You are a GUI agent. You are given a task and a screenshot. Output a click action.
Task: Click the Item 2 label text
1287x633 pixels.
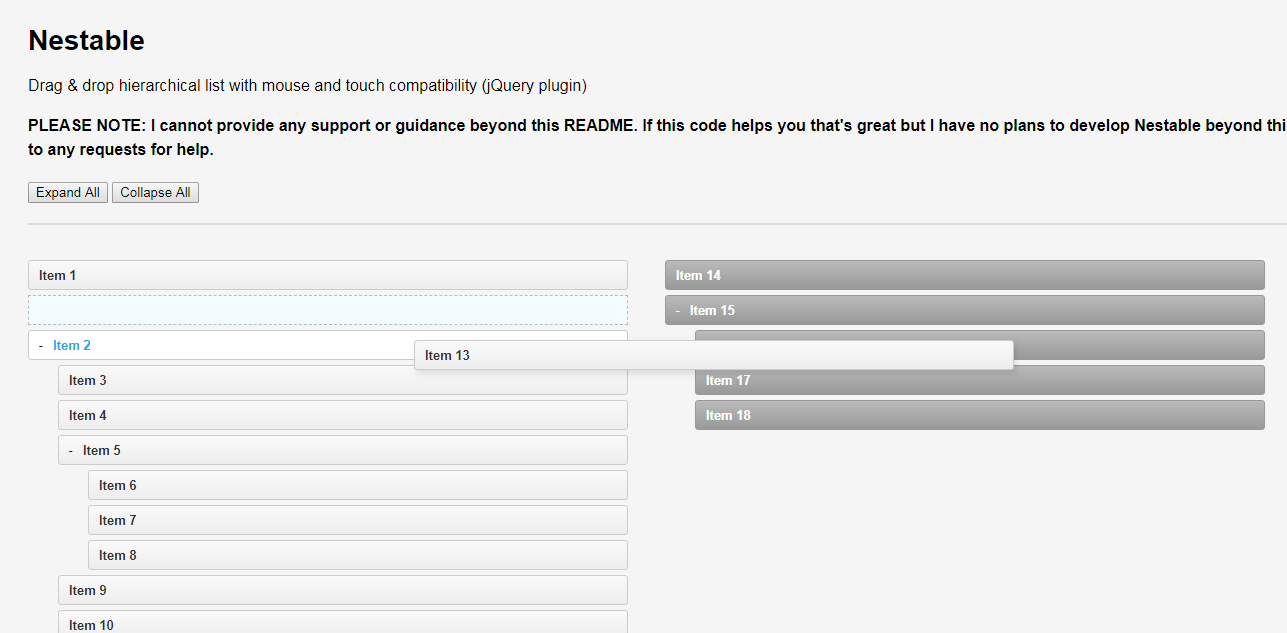(72, 345)
